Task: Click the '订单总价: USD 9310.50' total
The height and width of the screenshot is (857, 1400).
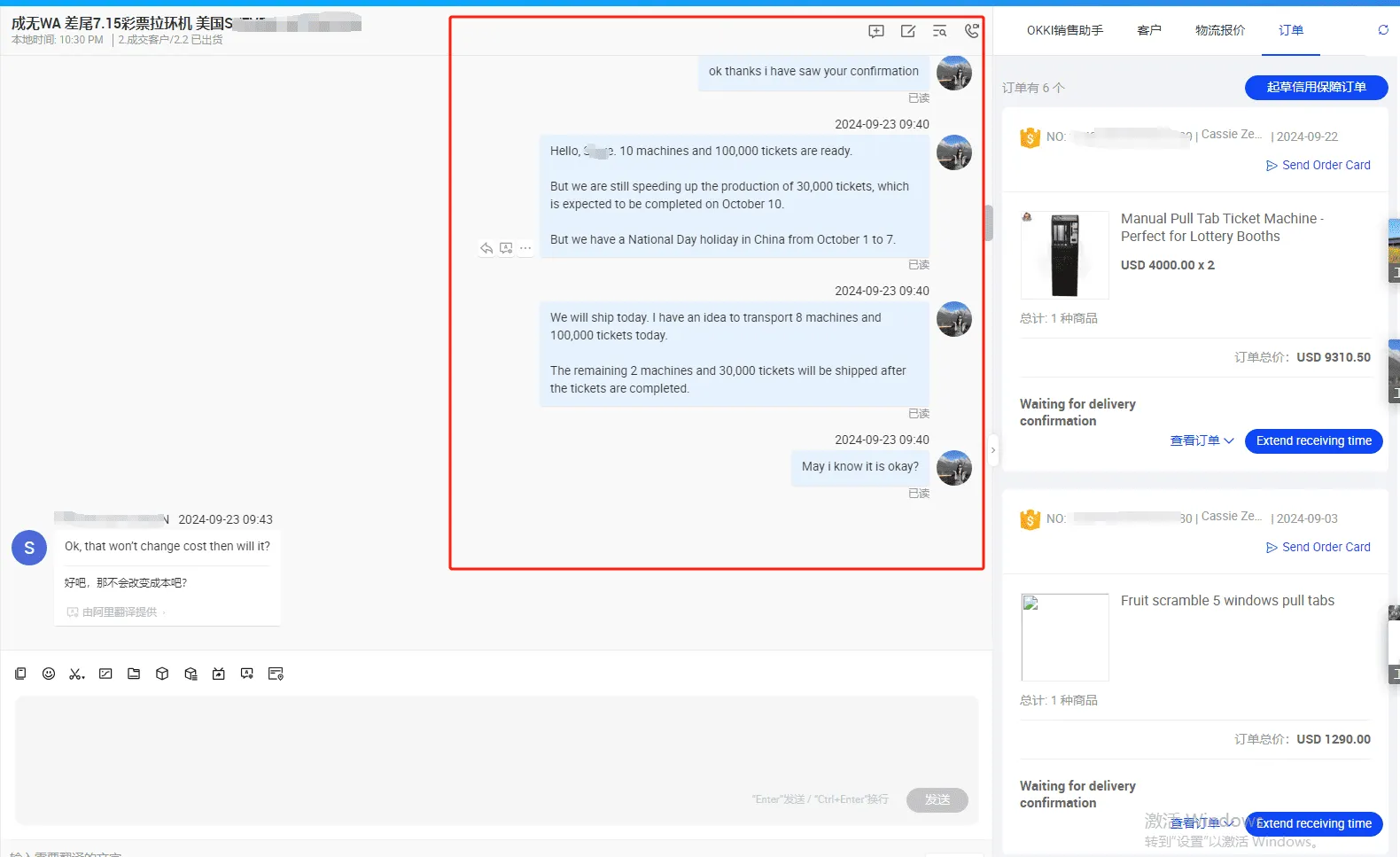Action: pos(1303,357)
